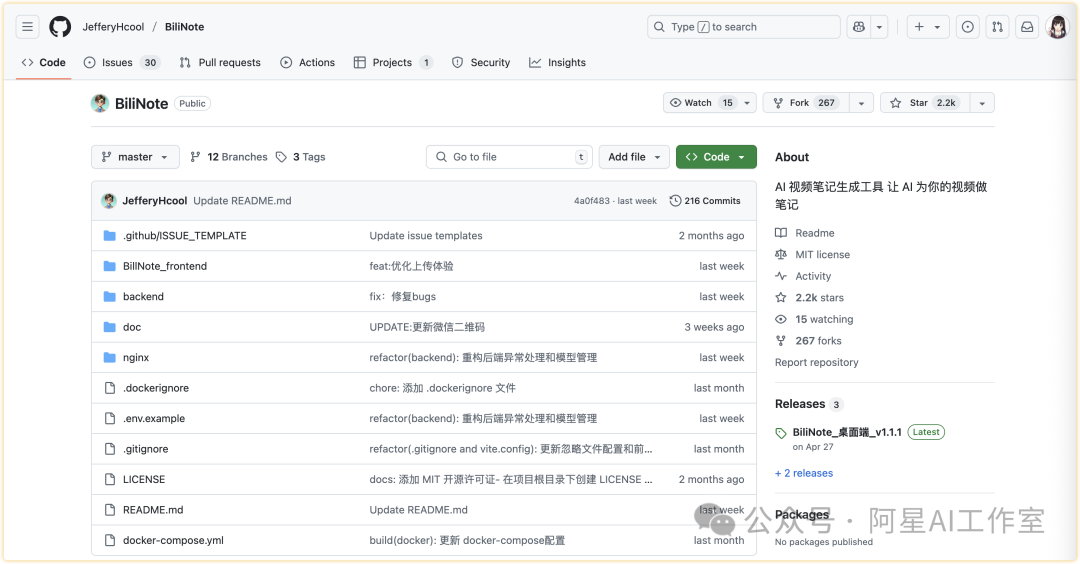
Task: Click the backend folder icon
Action: 110,296
